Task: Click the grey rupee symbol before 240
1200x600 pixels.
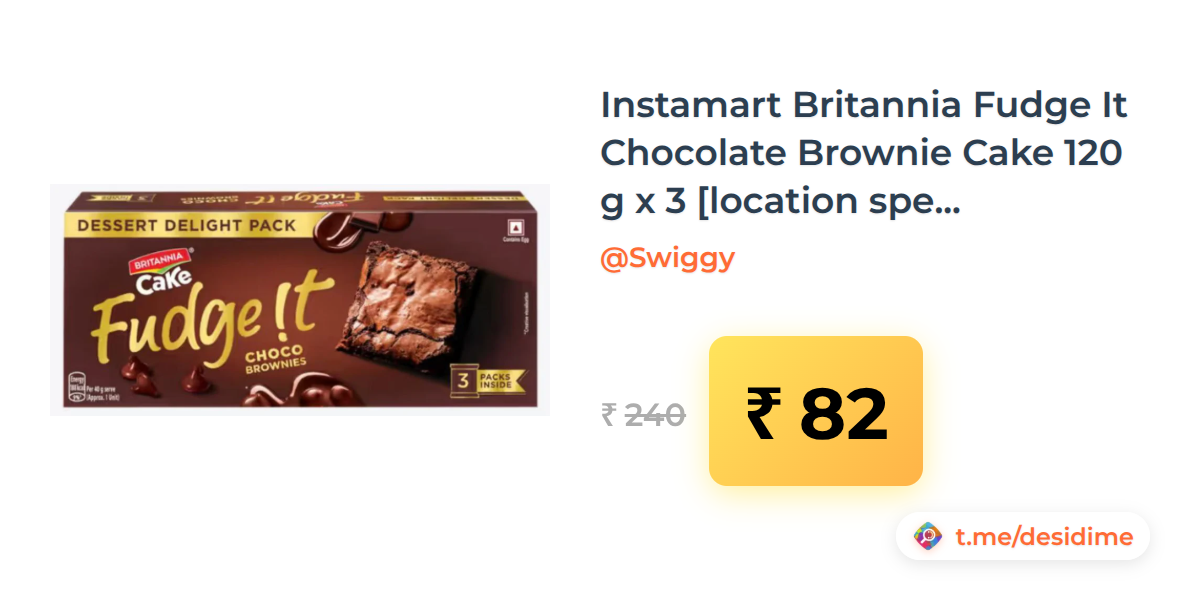Action: click(608, 415)
